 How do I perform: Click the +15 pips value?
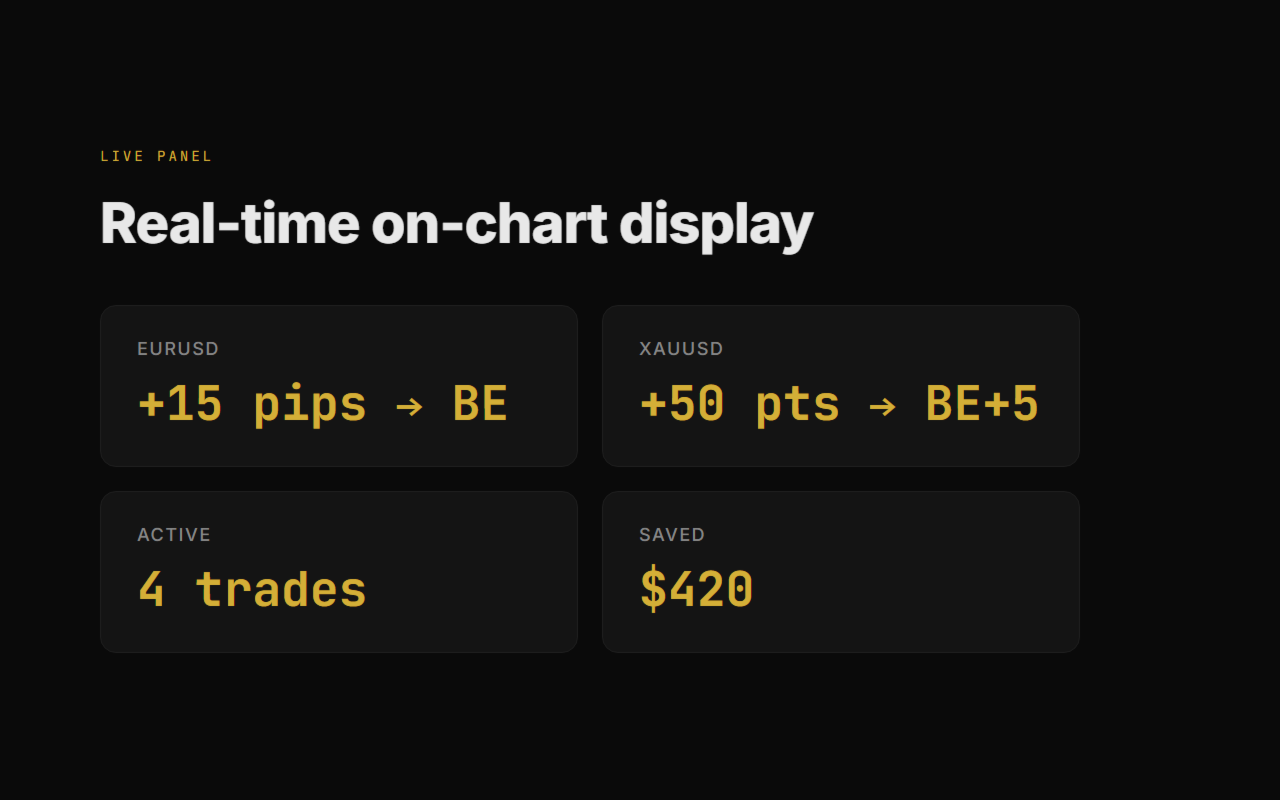click(252, 404)
